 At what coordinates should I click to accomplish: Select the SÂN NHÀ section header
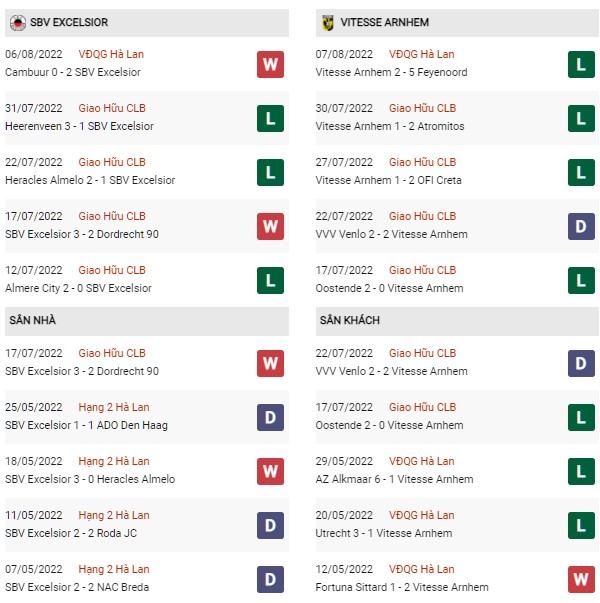pyautogui.click(x=147, y=321)
